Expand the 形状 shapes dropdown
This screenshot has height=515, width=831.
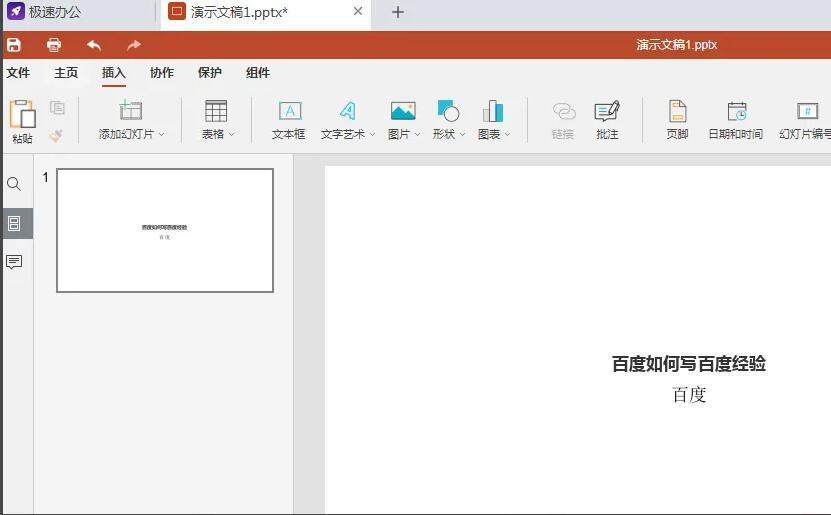click(x=462, y=134)
